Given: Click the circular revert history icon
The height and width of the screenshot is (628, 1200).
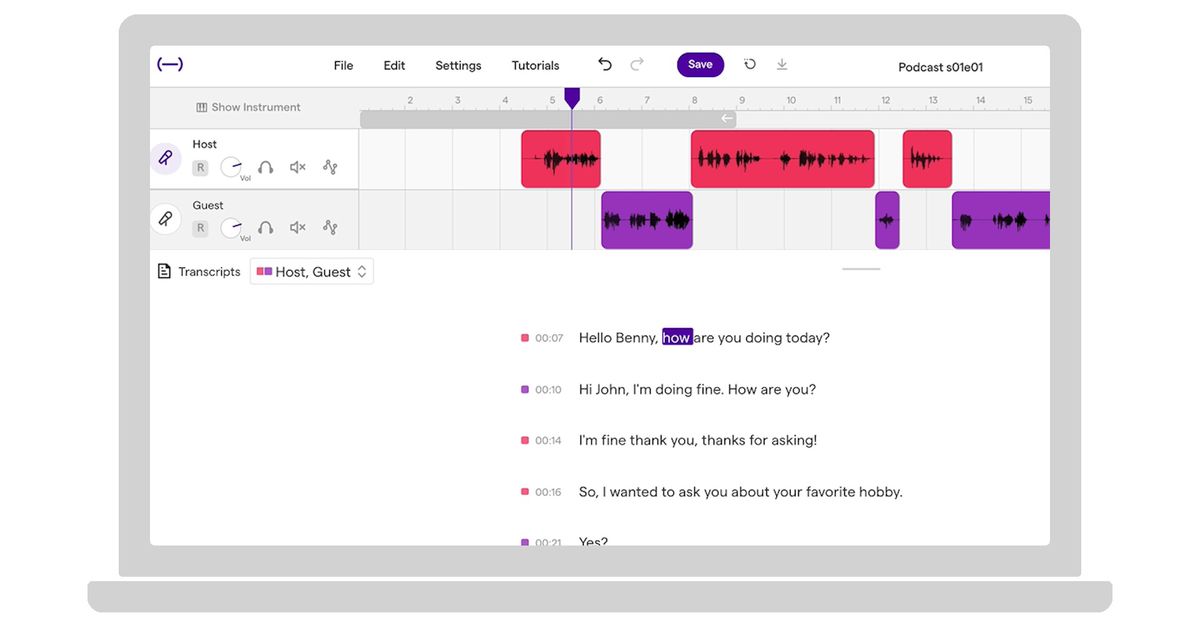Looking at the screenshot, I should 750,65.
